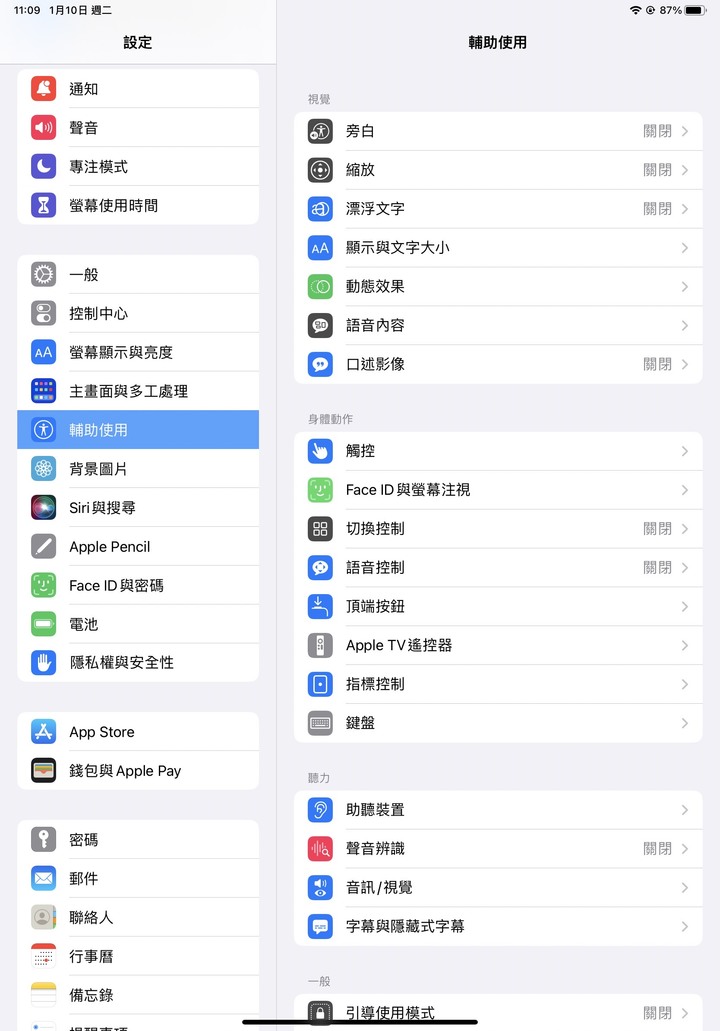Open 字幕與隱藏式字幕 settings
The image size is (720, 1031).
[x=498, y=926]
